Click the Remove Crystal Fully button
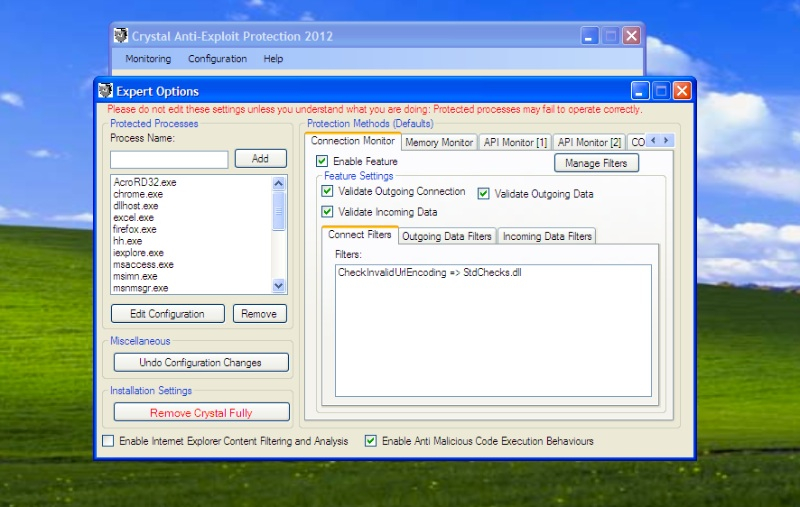The height and width of the screenshot is (507, 800). click(201, 413)
